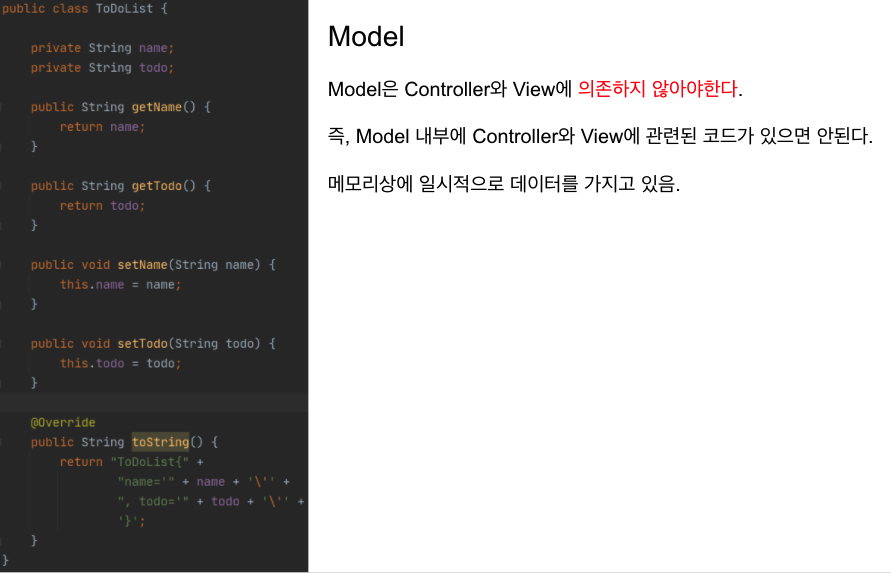Click the ToDoList class name in declaration

[124, 9]
